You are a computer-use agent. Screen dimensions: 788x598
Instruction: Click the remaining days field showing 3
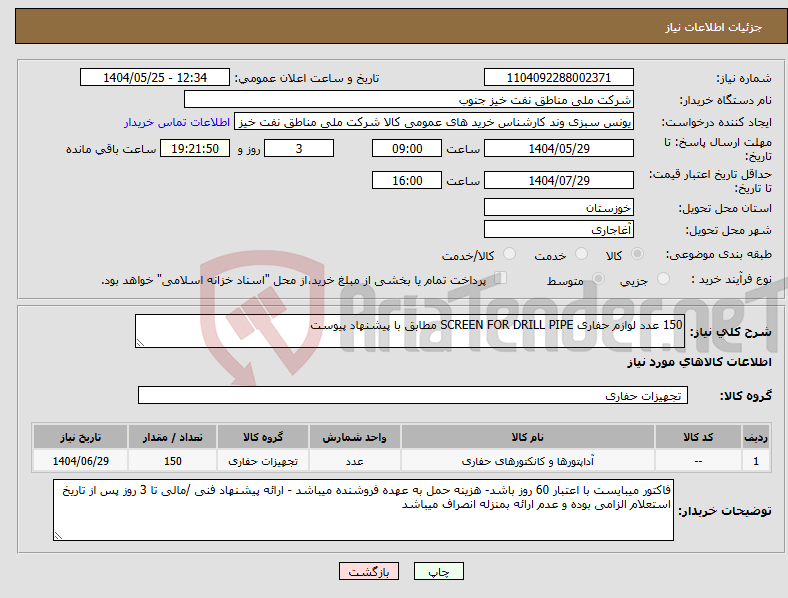299,148
